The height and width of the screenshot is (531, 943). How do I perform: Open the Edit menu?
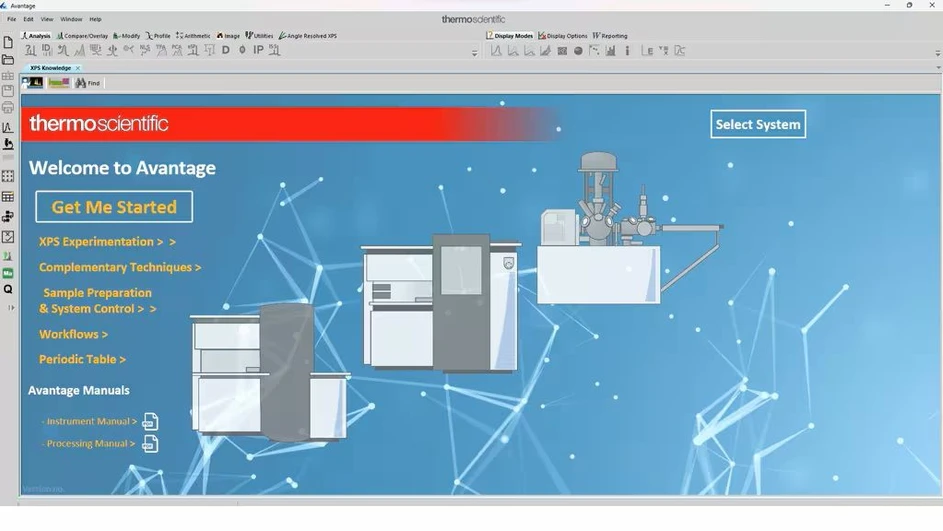tap(28, 19)
